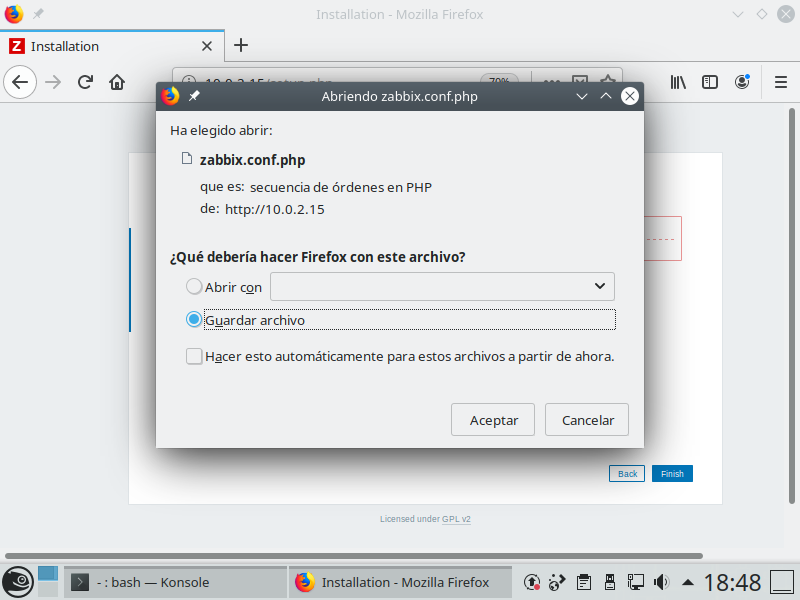
Task: Open the network connections tray icon
Action: coord(557,582)
